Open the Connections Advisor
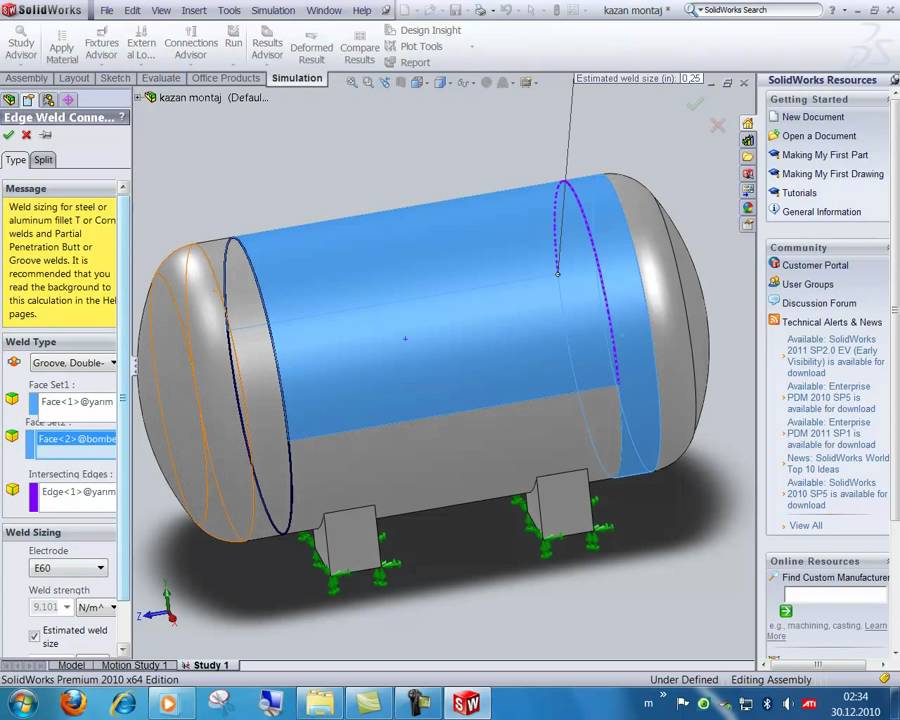Screen dimensions: 900x720 pyautogui.click(x=191, y=43)
